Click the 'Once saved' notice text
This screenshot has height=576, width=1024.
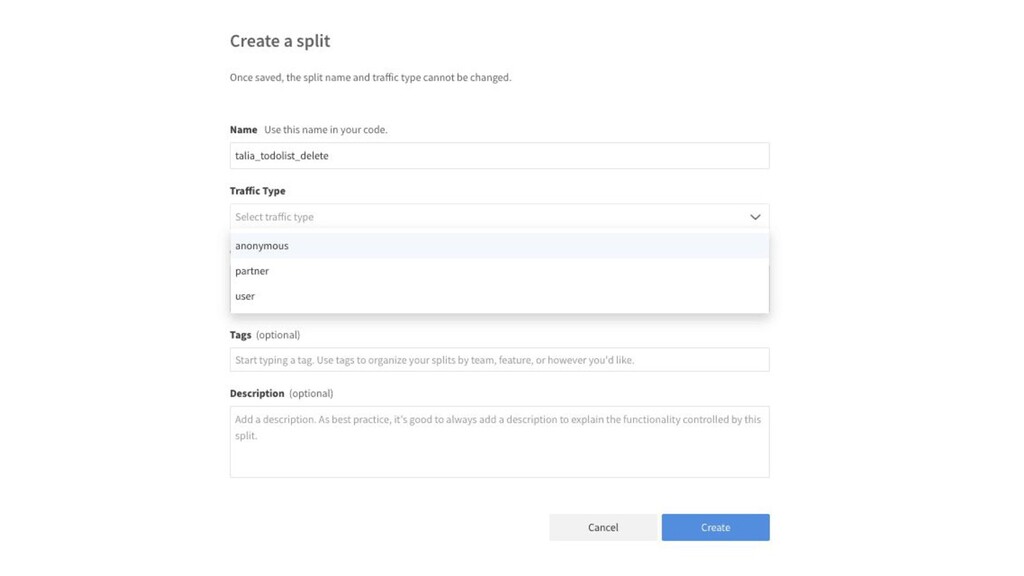(x=370, y=78)
